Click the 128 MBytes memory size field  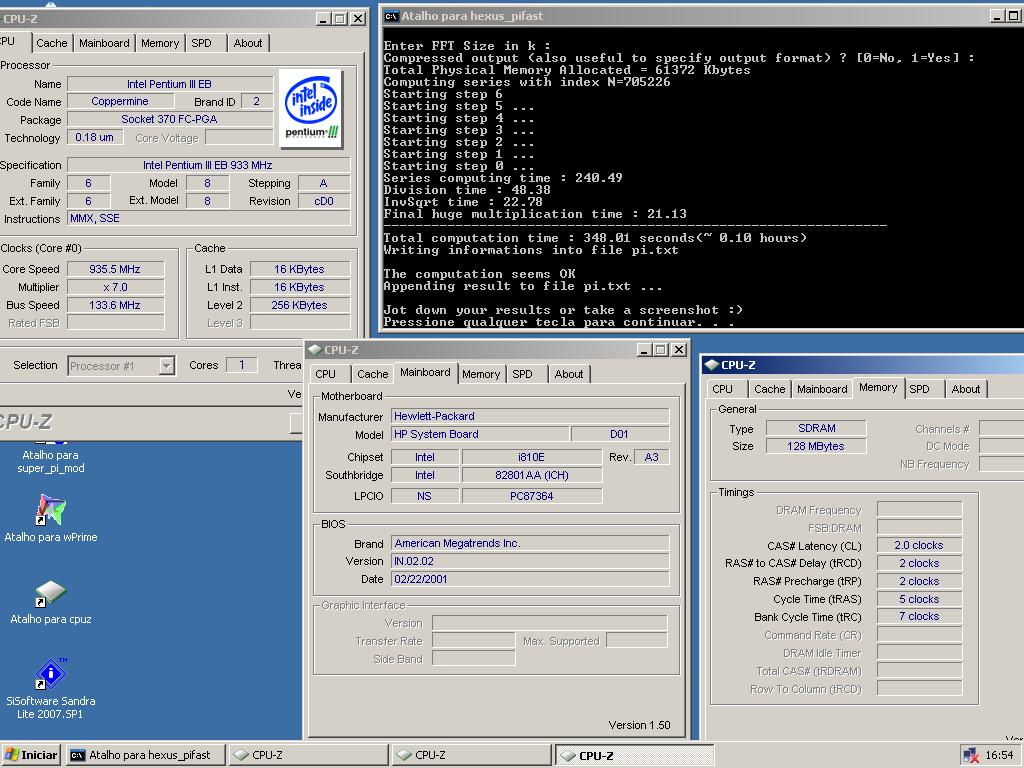[816, 446]
